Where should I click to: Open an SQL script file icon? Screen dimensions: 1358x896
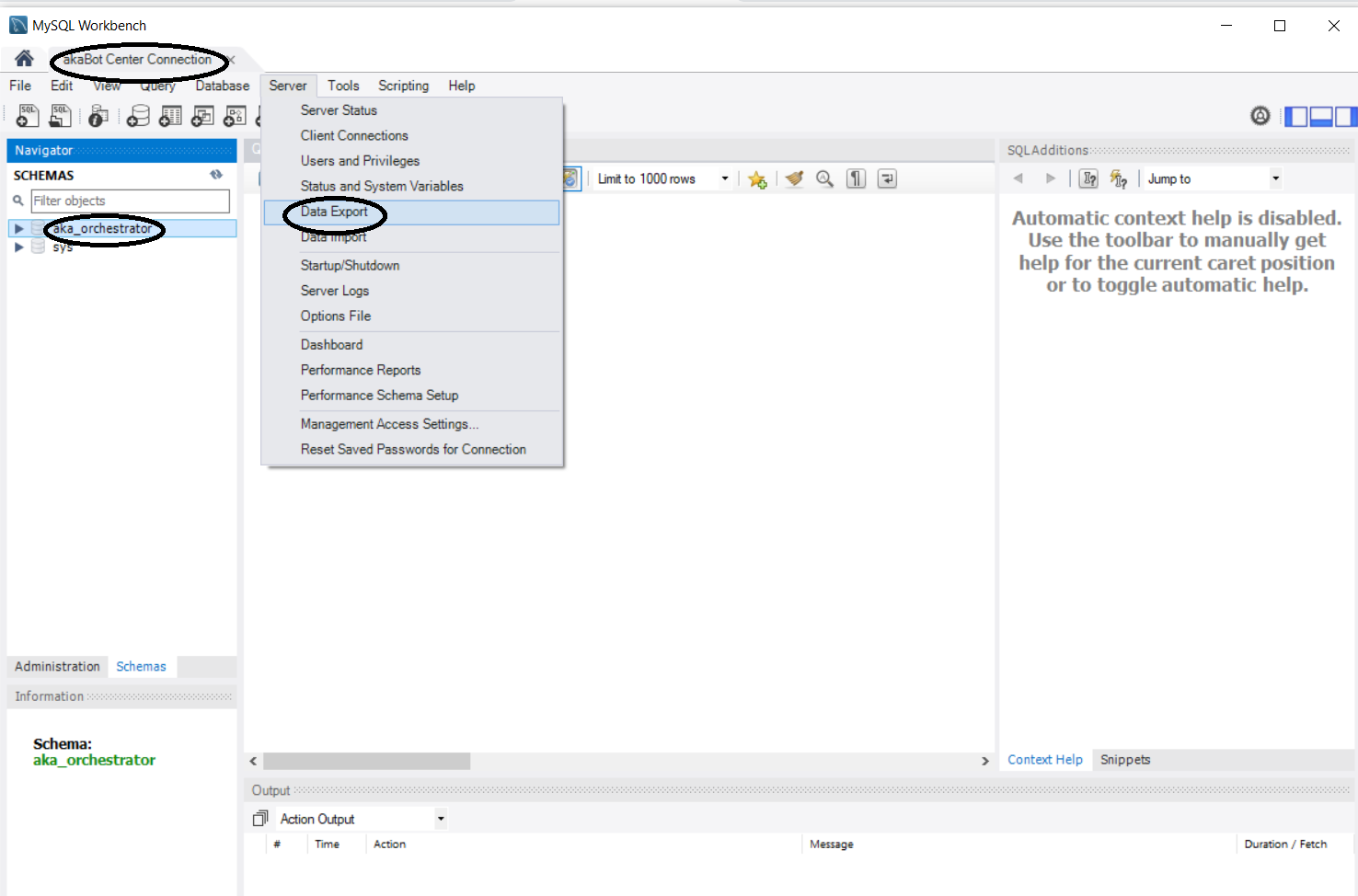(60, 116)
